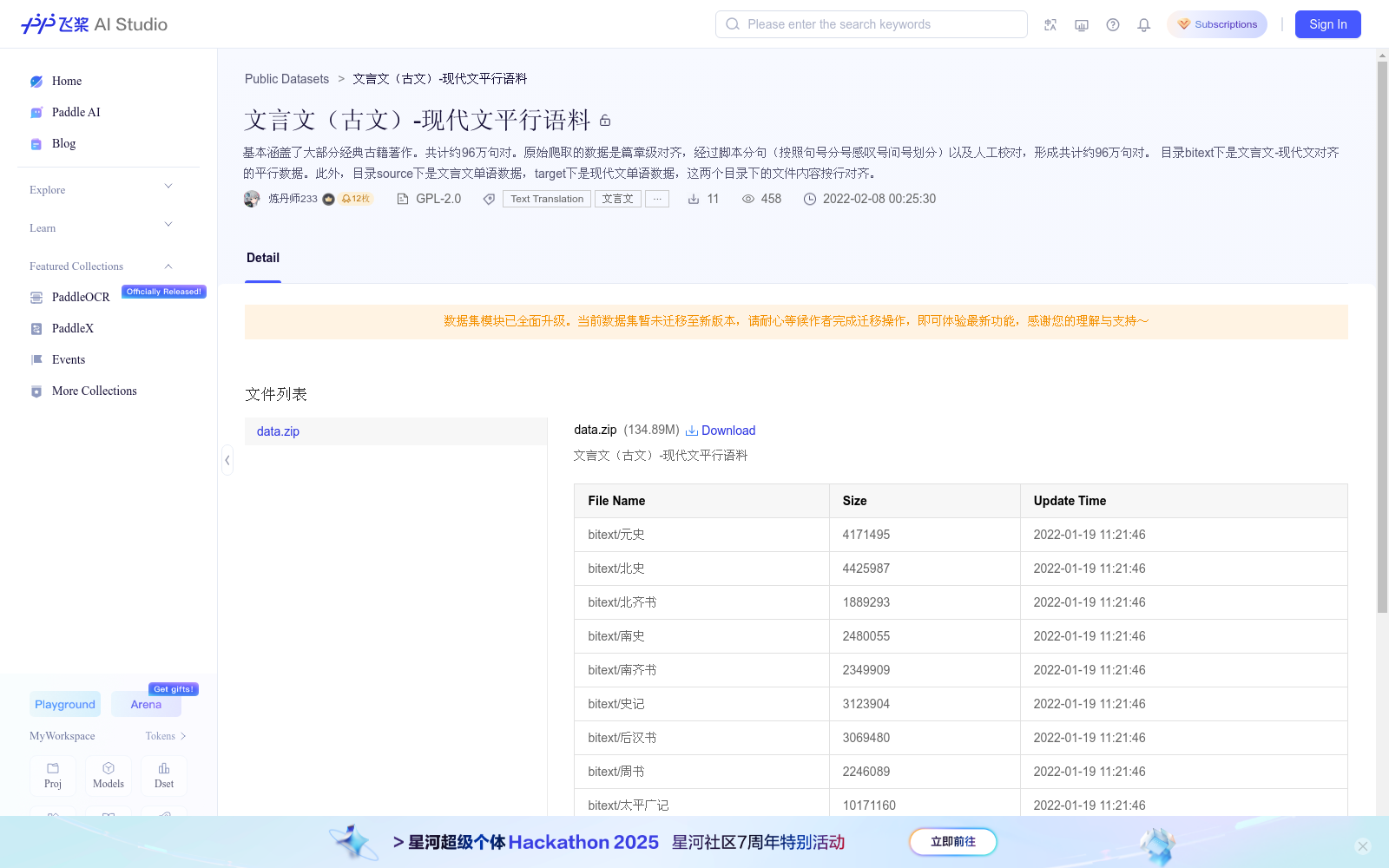This screenshot has width=1389, height=868.
Task: Click the Blog sidebar icon
Action: tap(36, 144)
